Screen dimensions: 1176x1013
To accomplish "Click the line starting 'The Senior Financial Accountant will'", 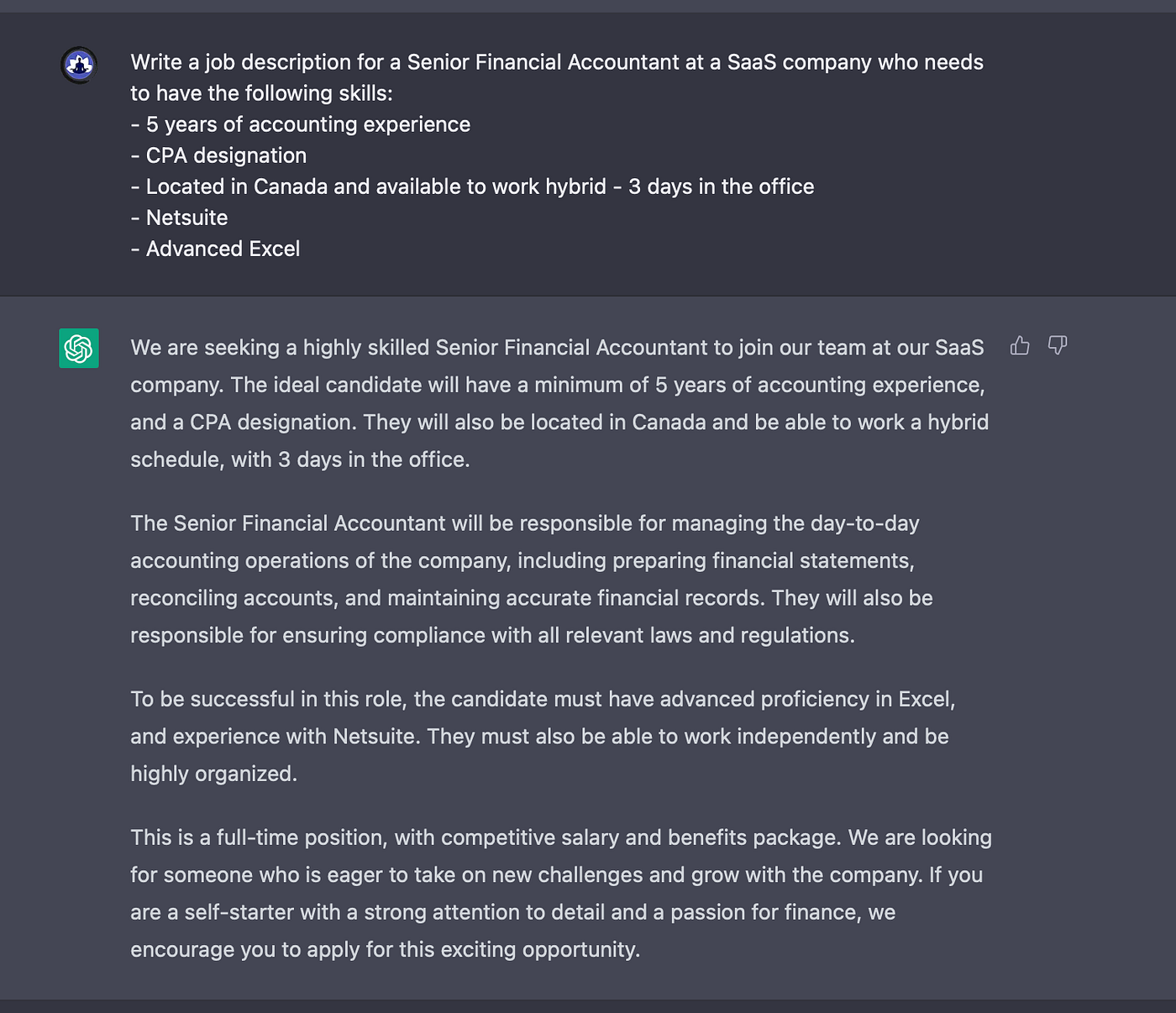I will pyautogui.click(x=525, y=523).
